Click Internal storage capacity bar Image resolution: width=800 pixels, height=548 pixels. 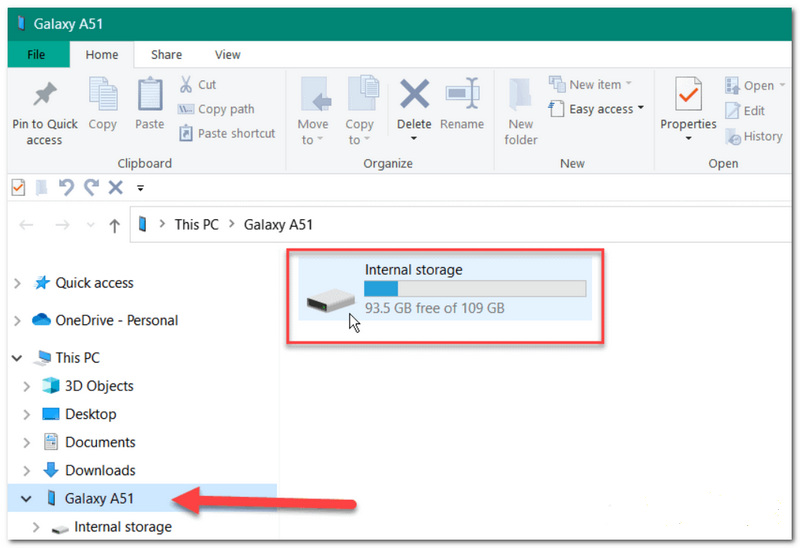point(475,288)
